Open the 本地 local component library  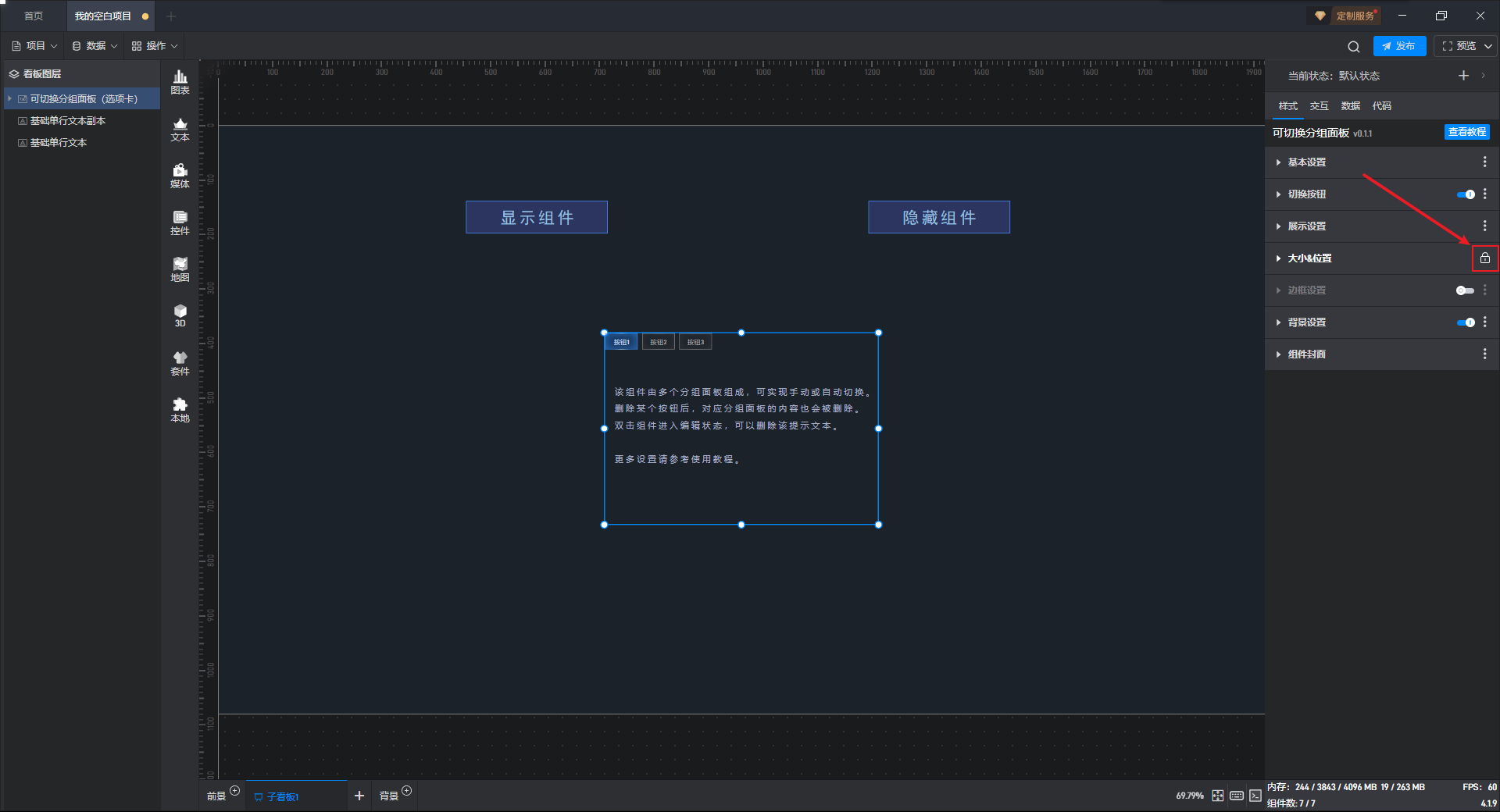180,410
